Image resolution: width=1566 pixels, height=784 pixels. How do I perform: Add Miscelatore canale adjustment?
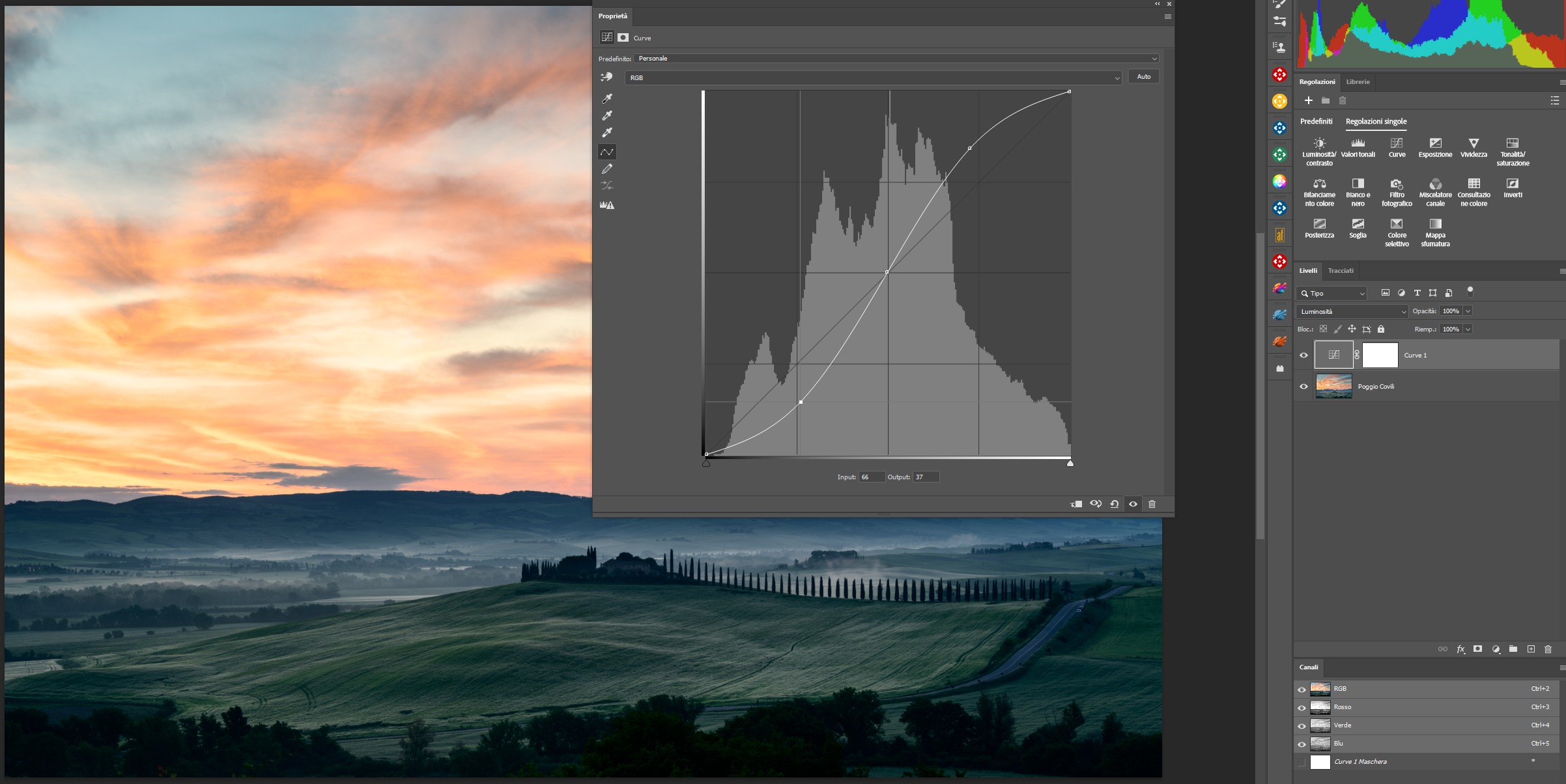click(x=1435, y=192)
